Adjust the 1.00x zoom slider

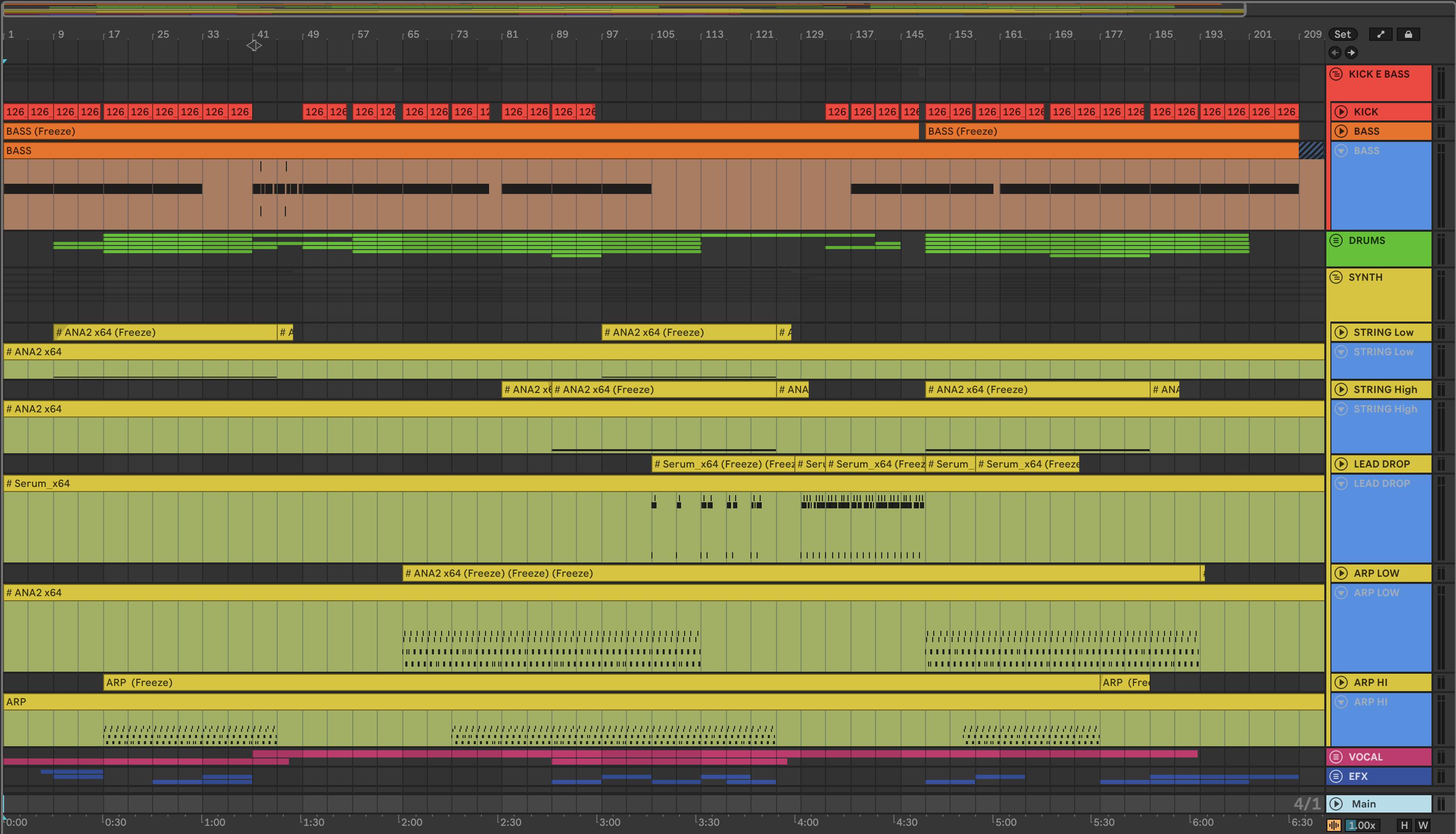point(1362,825)
